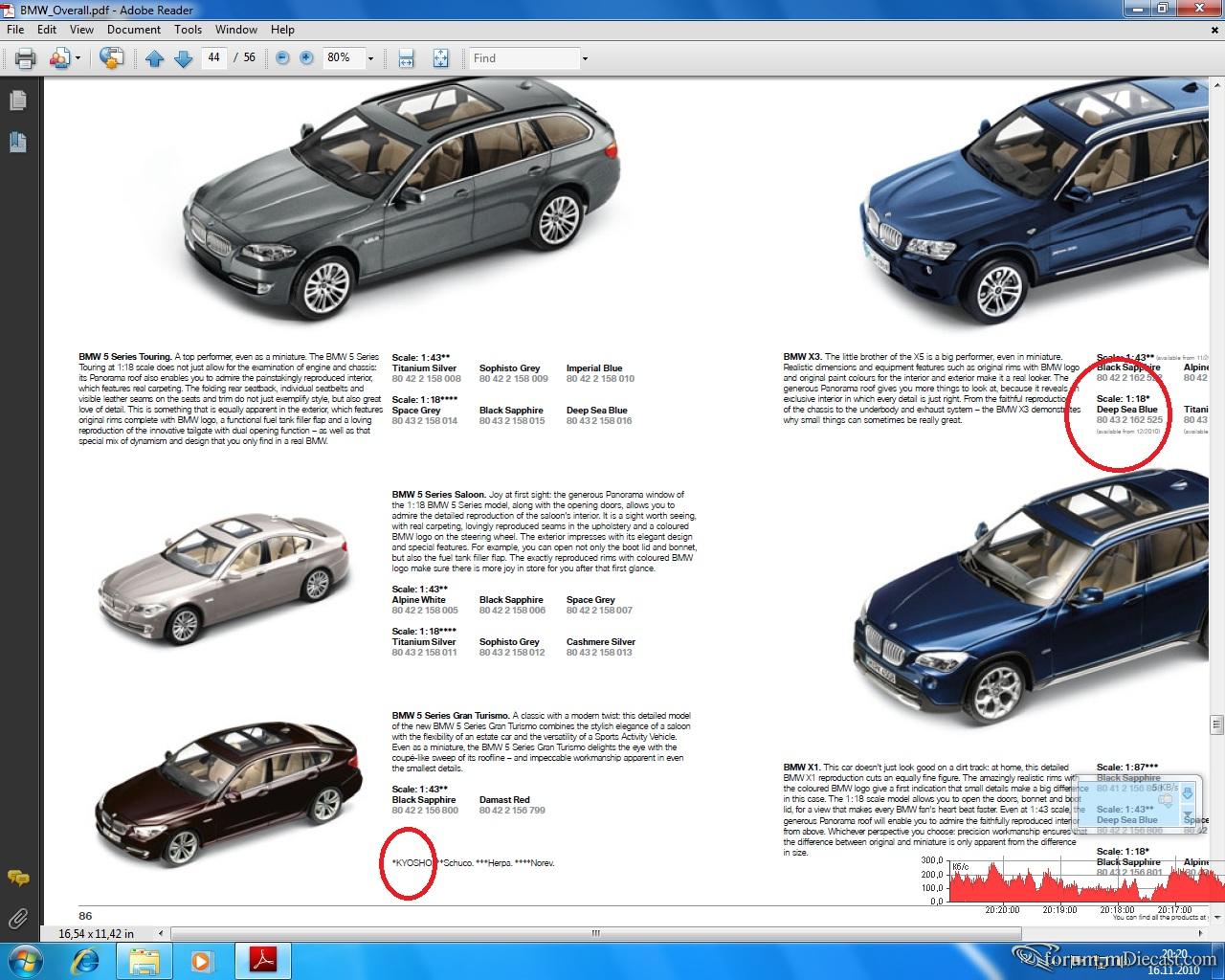1225x980 pixels.
Task: Click the 'Cashmere Silver' color label
Action: click(x=601, y=642)
